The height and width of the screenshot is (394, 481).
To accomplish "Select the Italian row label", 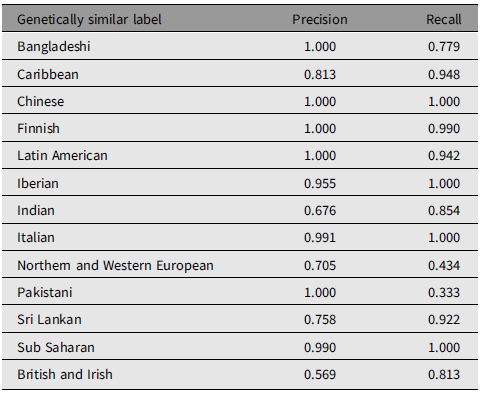I will (x=36, y=238).
